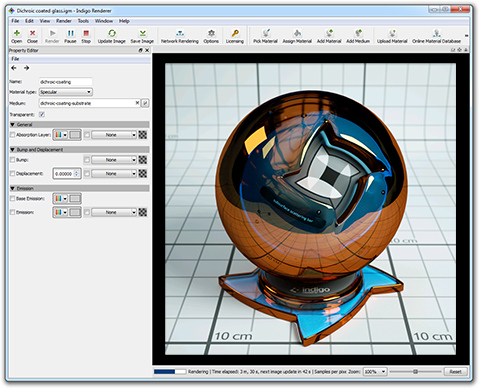Open the Render menu
The width and height of the screenshot is (480, 389).
pos(64,21)
